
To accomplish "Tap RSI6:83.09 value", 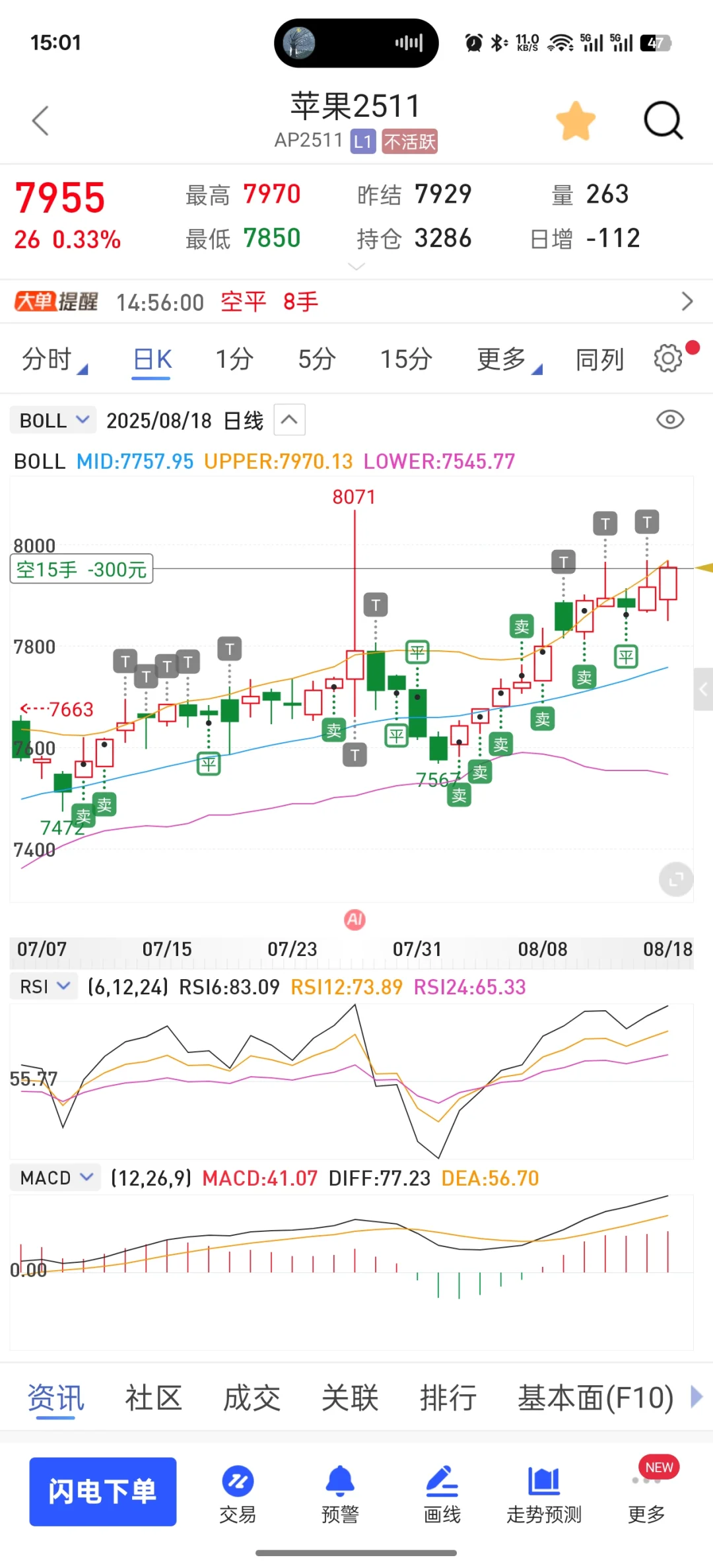I will (x=229, y=987).
